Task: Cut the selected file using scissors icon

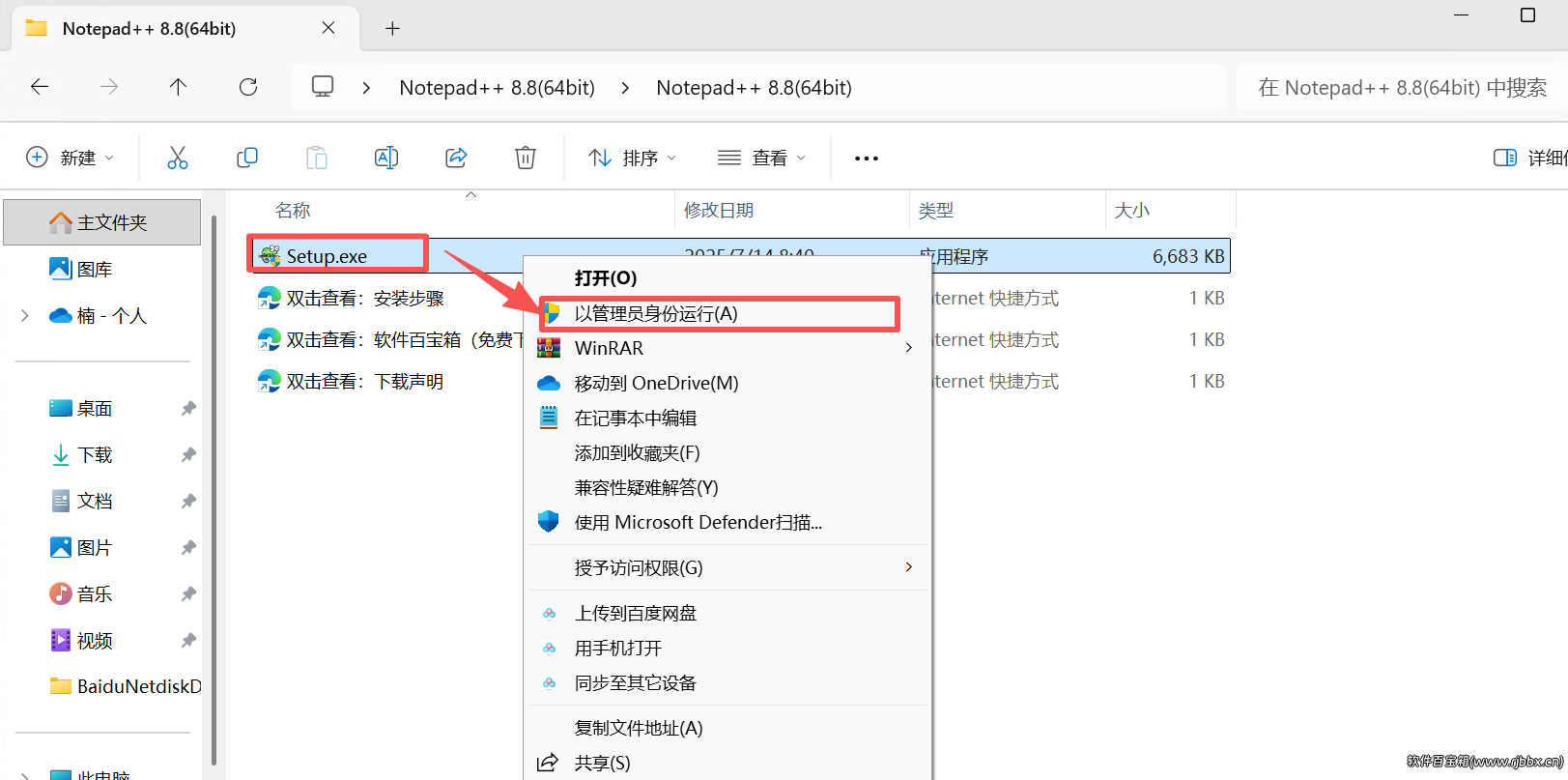Action: (178, 158)
